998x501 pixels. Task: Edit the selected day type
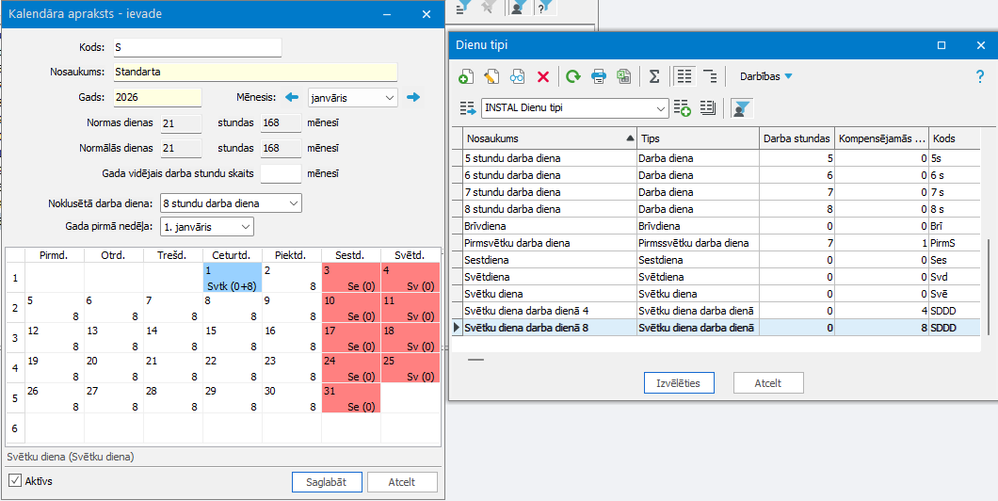click(491, 77)
